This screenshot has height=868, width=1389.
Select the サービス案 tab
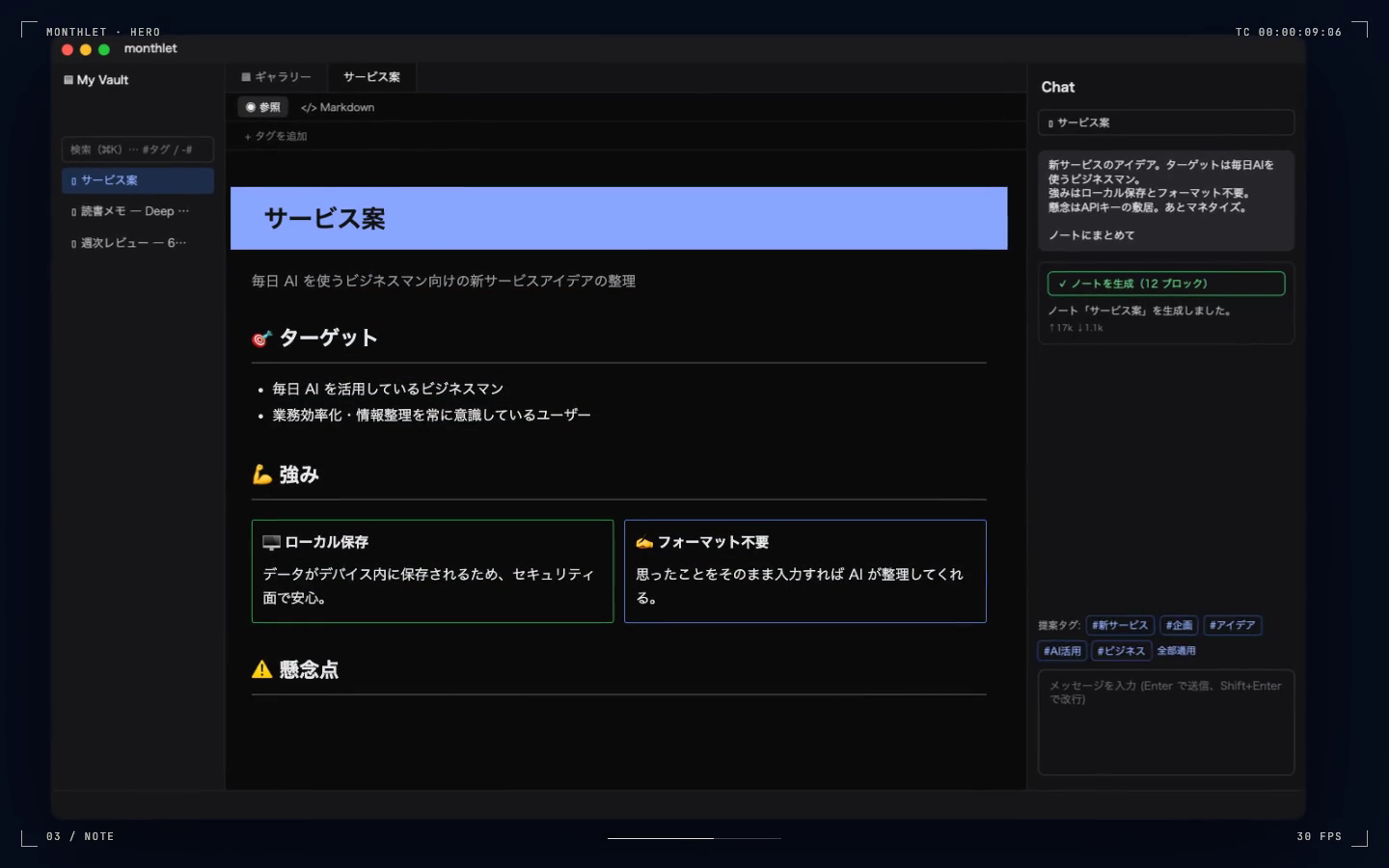point(371,77)
